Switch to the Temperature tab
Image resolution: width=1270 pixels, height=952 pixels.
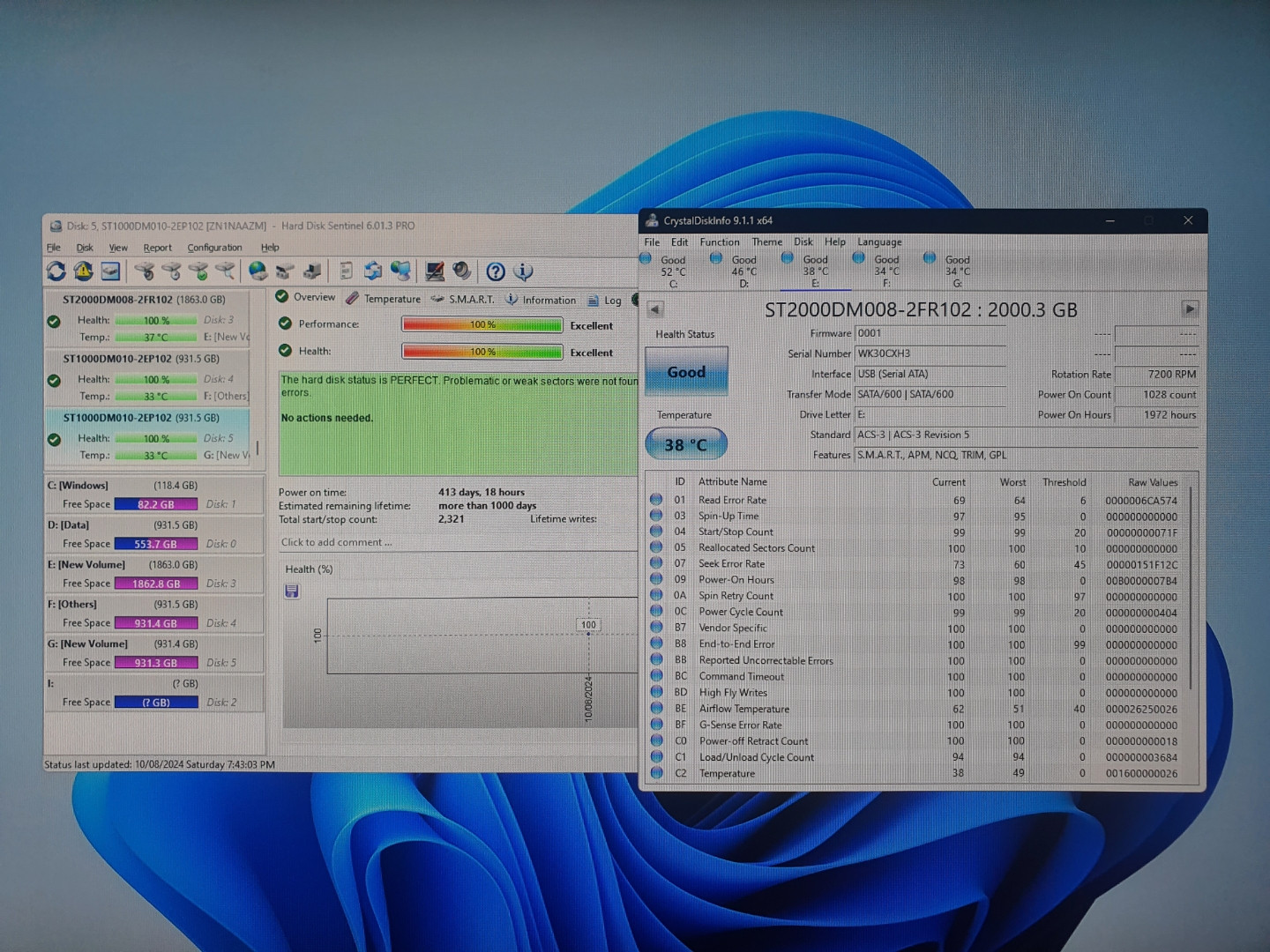pyautogui.click(x=383, y=299)
